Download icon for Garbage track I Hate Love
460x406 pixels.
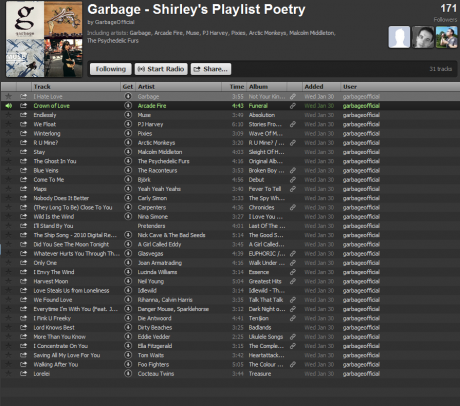pyautogui.click(x=128, y=96)
